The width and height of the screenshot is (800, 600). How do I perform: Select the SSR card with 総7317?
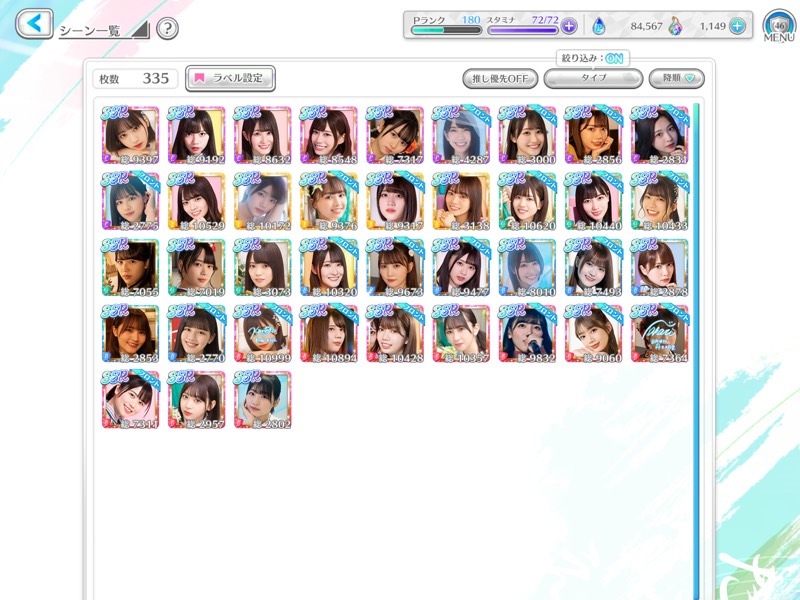coord(395,135)
